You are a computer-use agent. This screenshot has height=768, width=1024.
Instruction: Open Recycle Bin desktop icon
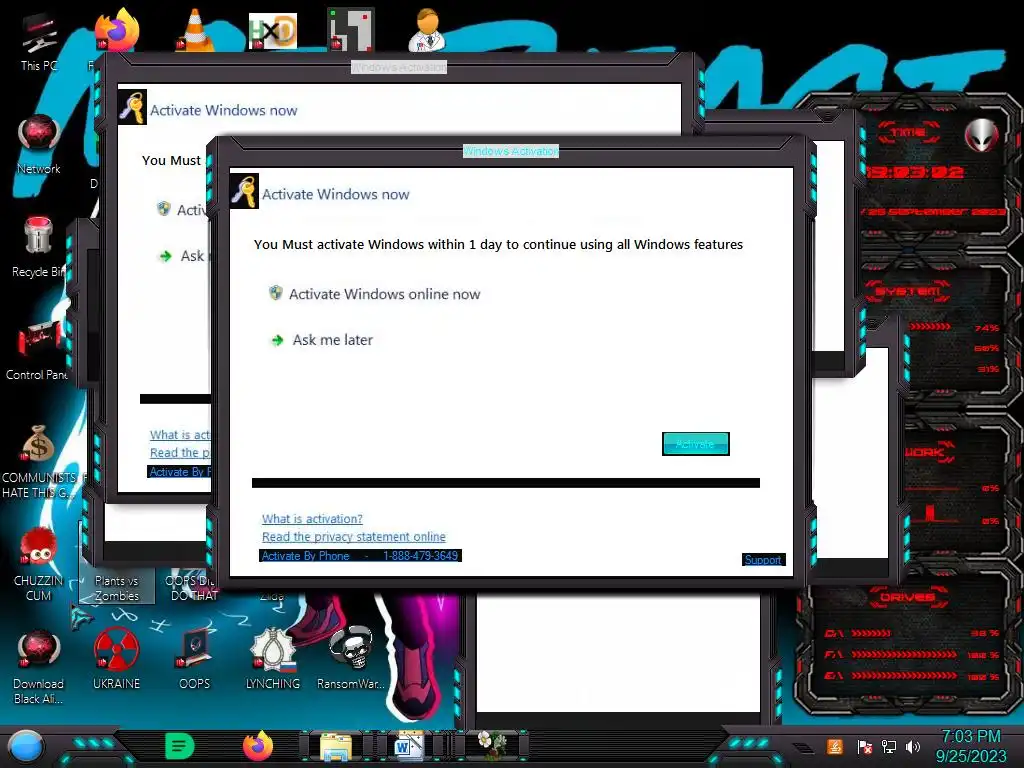click(38, 248)
